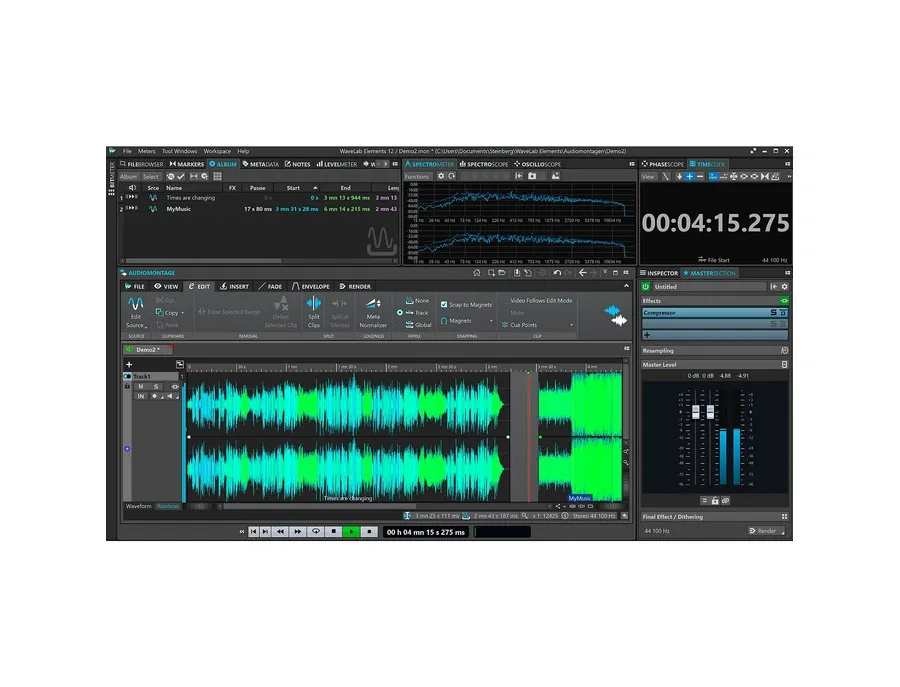Switch to the Markers tab
This screenshot has width=900, height=687.
(x=187, y=164)
